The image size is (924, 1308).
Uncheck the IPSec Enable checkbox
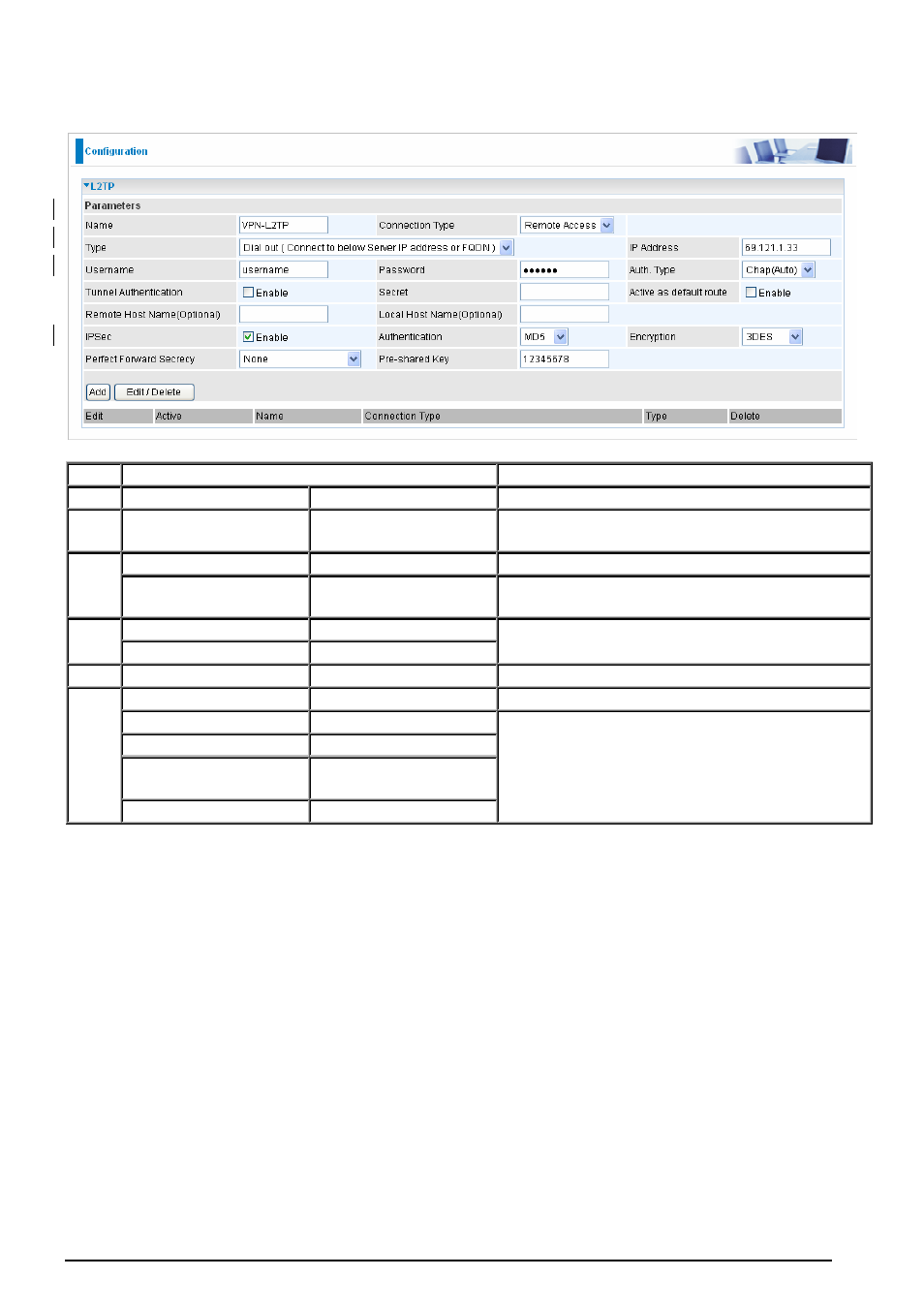click(248, 336)
